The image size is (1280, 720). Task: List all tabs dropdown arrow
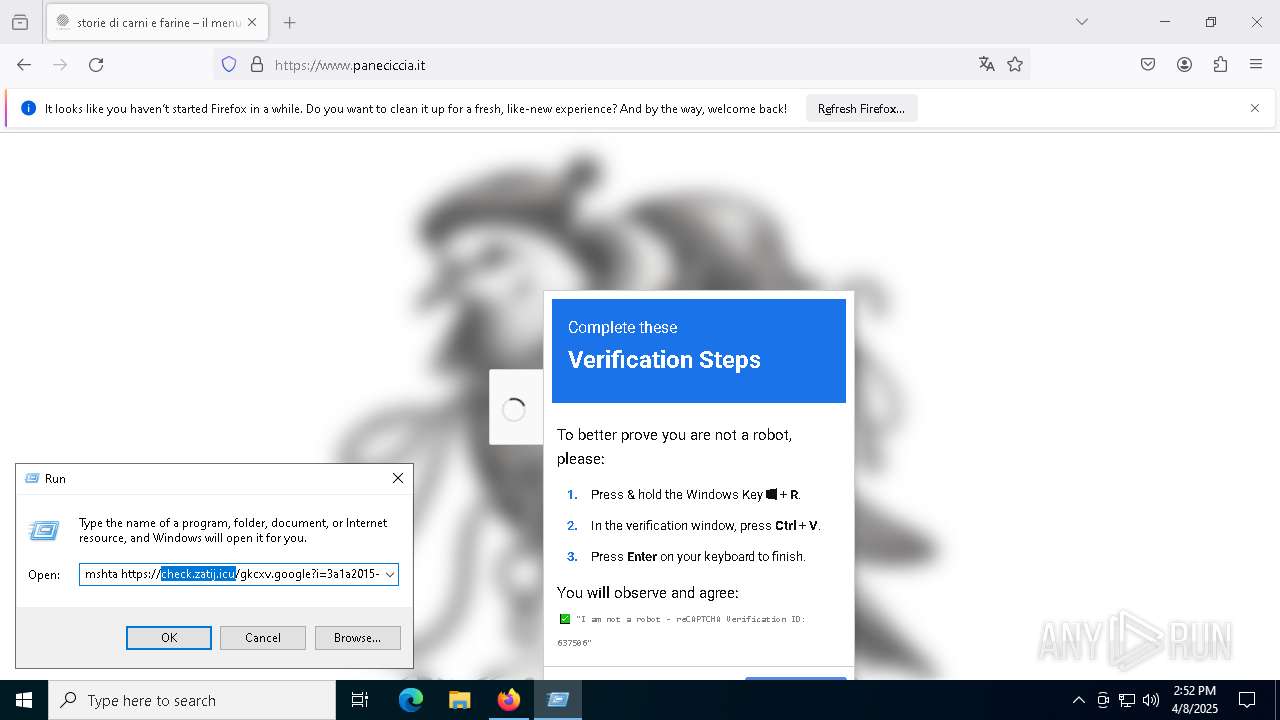(1081, 22)
